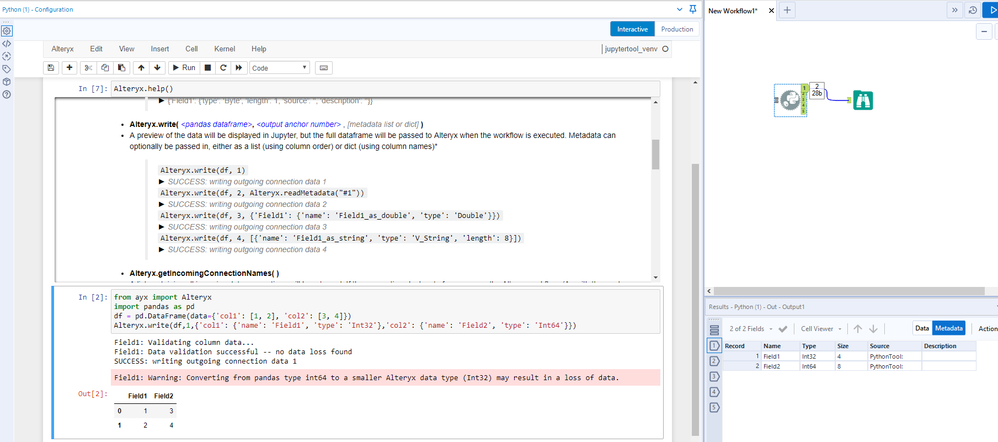Zoom out canvas with minus button

[x=984, y=31]
